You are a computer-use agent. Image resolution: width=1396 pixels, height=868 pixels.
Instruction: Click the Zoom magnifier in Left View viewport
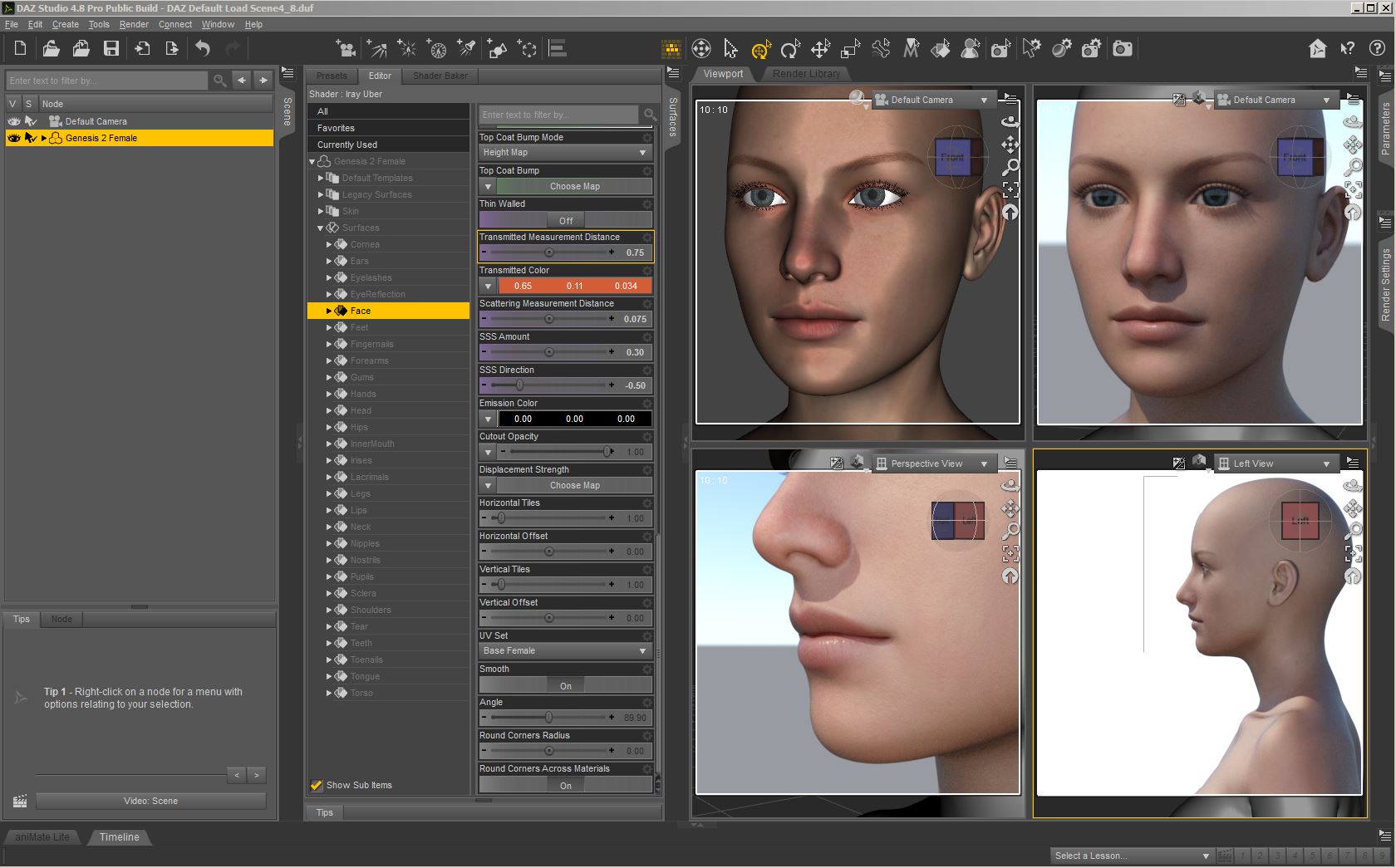coord(1353,531)
